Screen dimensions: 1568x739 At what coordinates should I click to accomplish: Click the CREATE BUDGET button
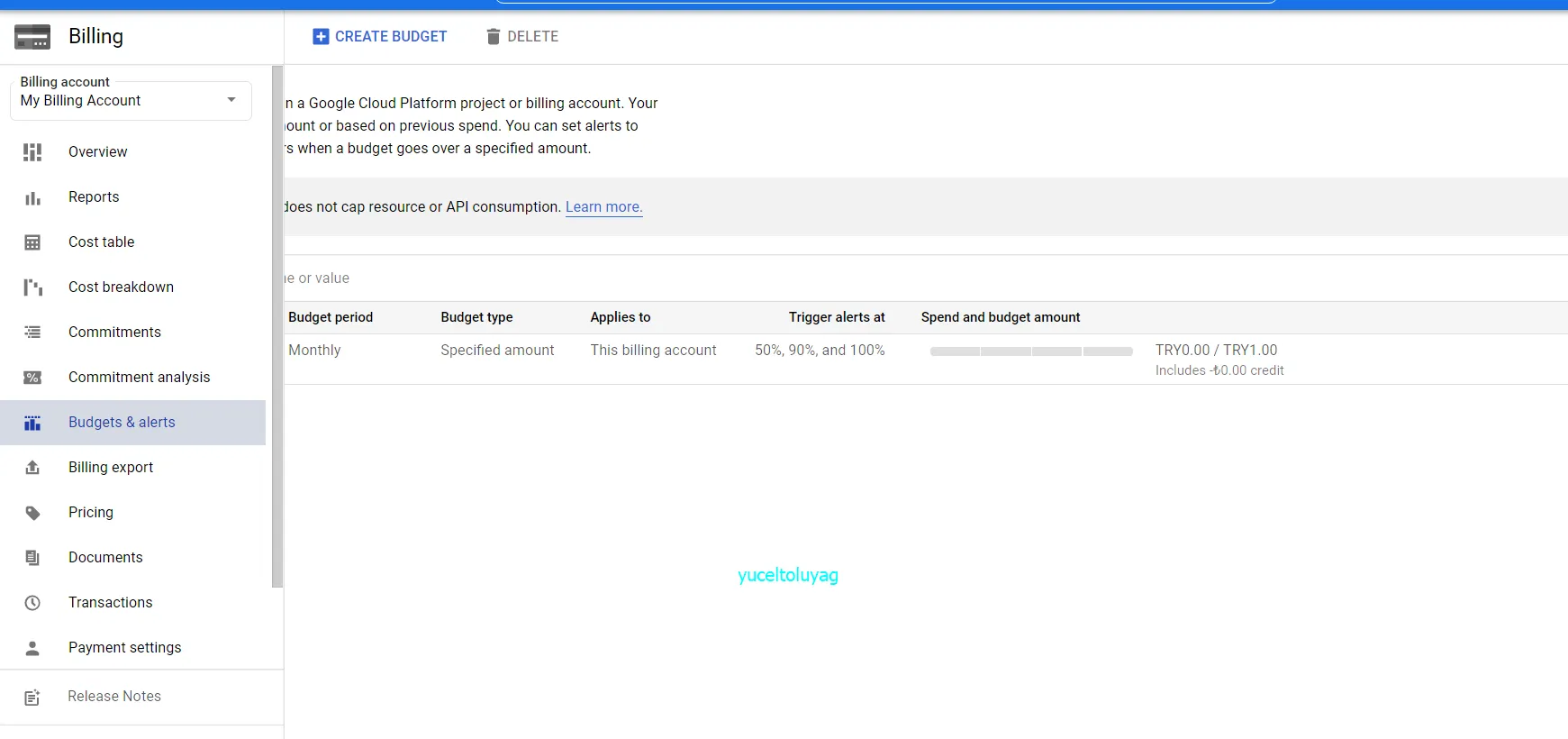[379, 37]
